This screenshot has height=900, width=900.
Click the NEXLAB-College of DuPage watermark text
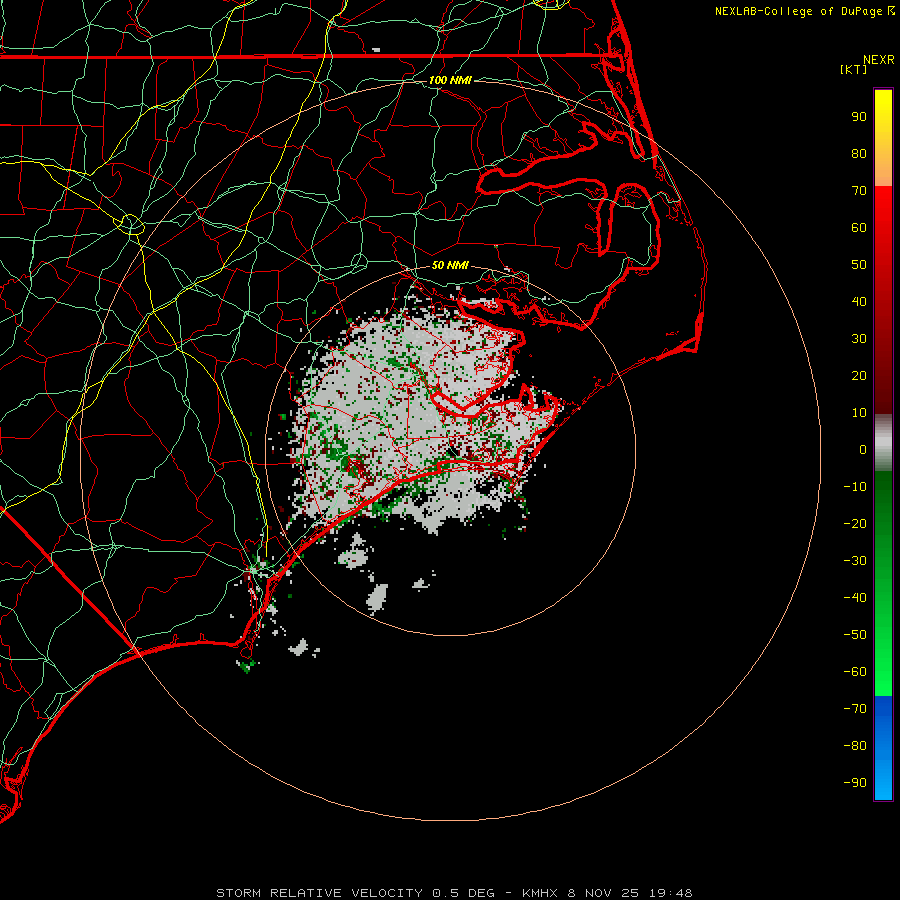805,11
